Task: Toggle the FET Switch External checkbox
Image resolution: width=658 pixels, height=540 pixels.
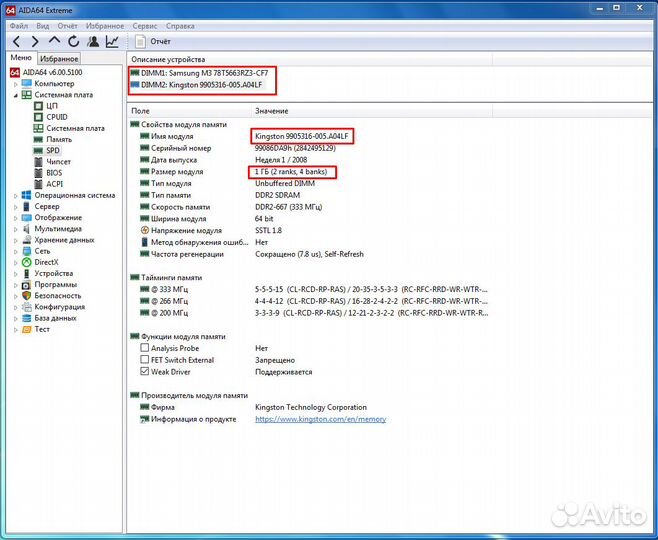Action: click(145, 360)
